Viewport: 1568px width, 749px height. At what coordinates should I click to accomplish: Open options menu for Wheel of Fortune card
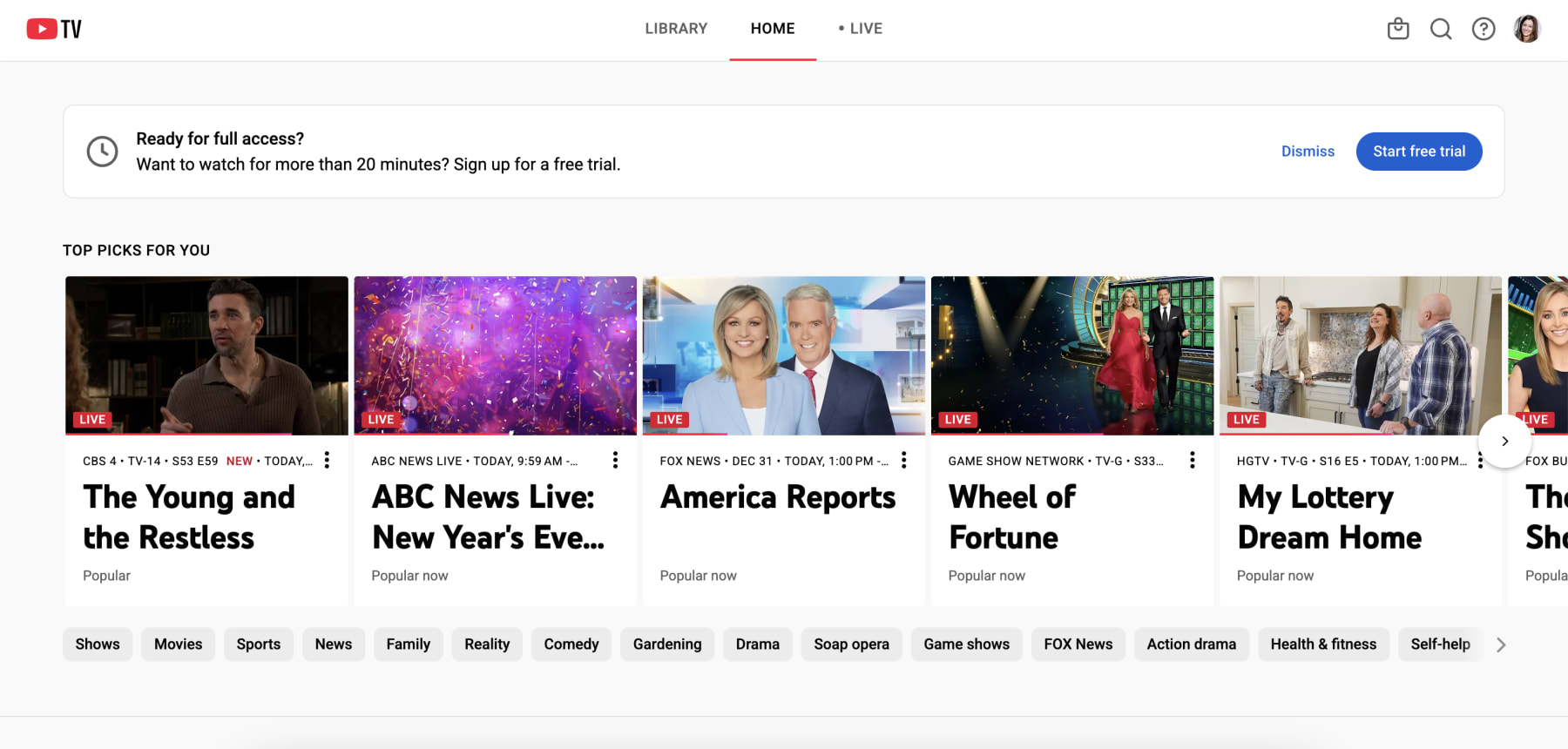1192,460
